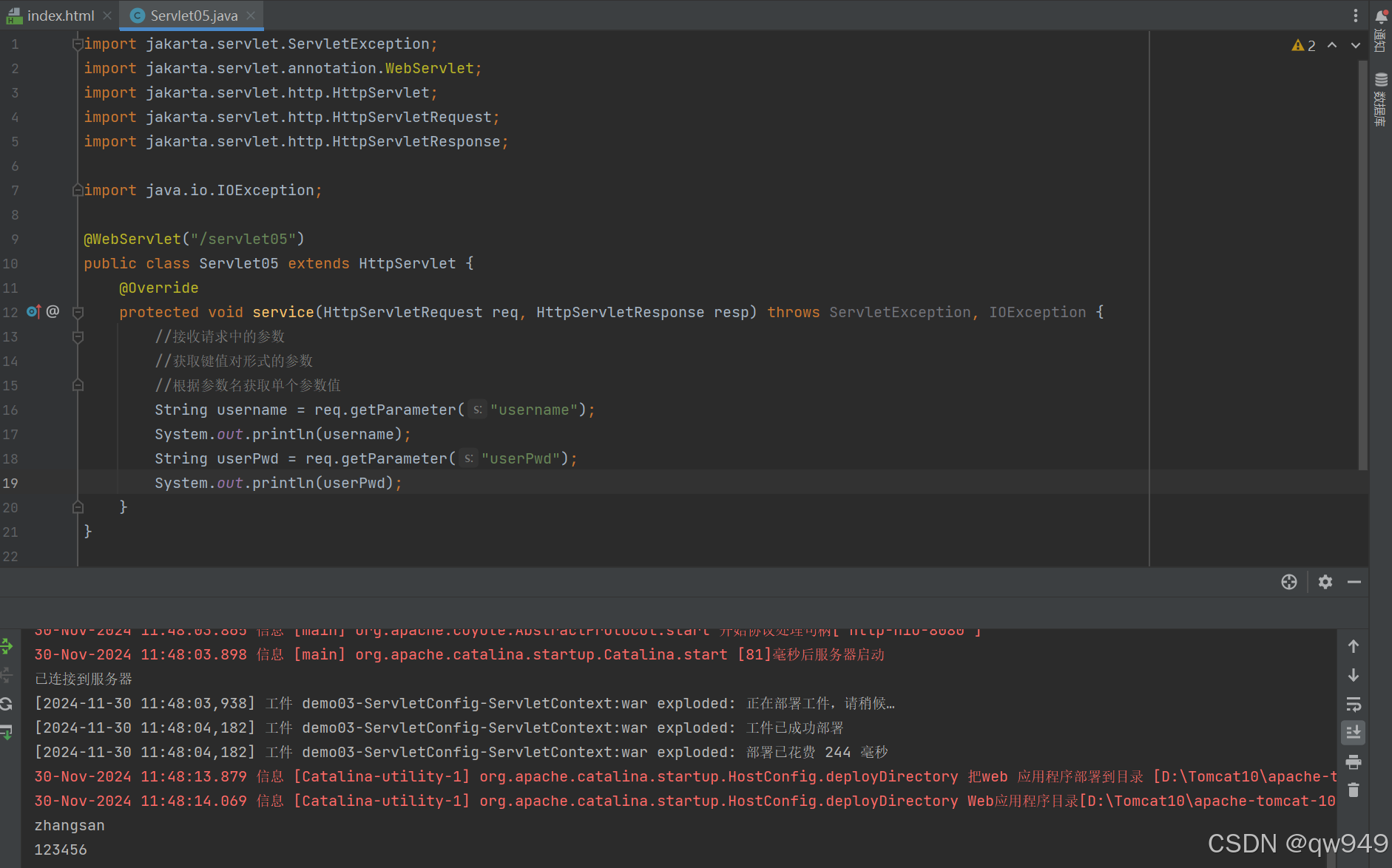Go to previous highlighted problem arrow
The height and width of the screenshot is (868, 1392).
[x=1332, y=45]
